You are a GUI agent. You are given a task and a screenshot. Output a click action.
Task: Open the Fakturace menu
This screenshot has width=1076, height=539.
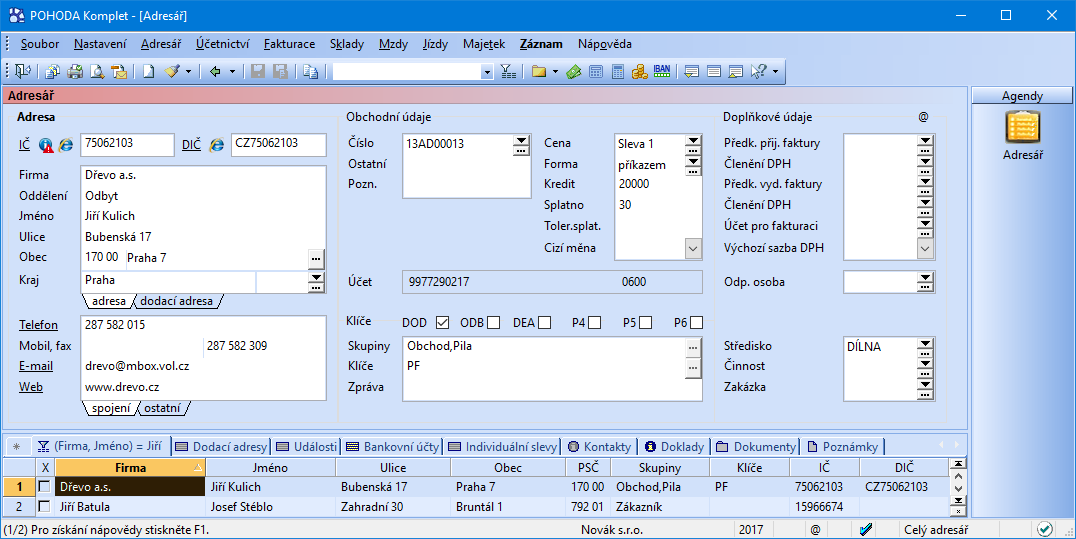289,44
